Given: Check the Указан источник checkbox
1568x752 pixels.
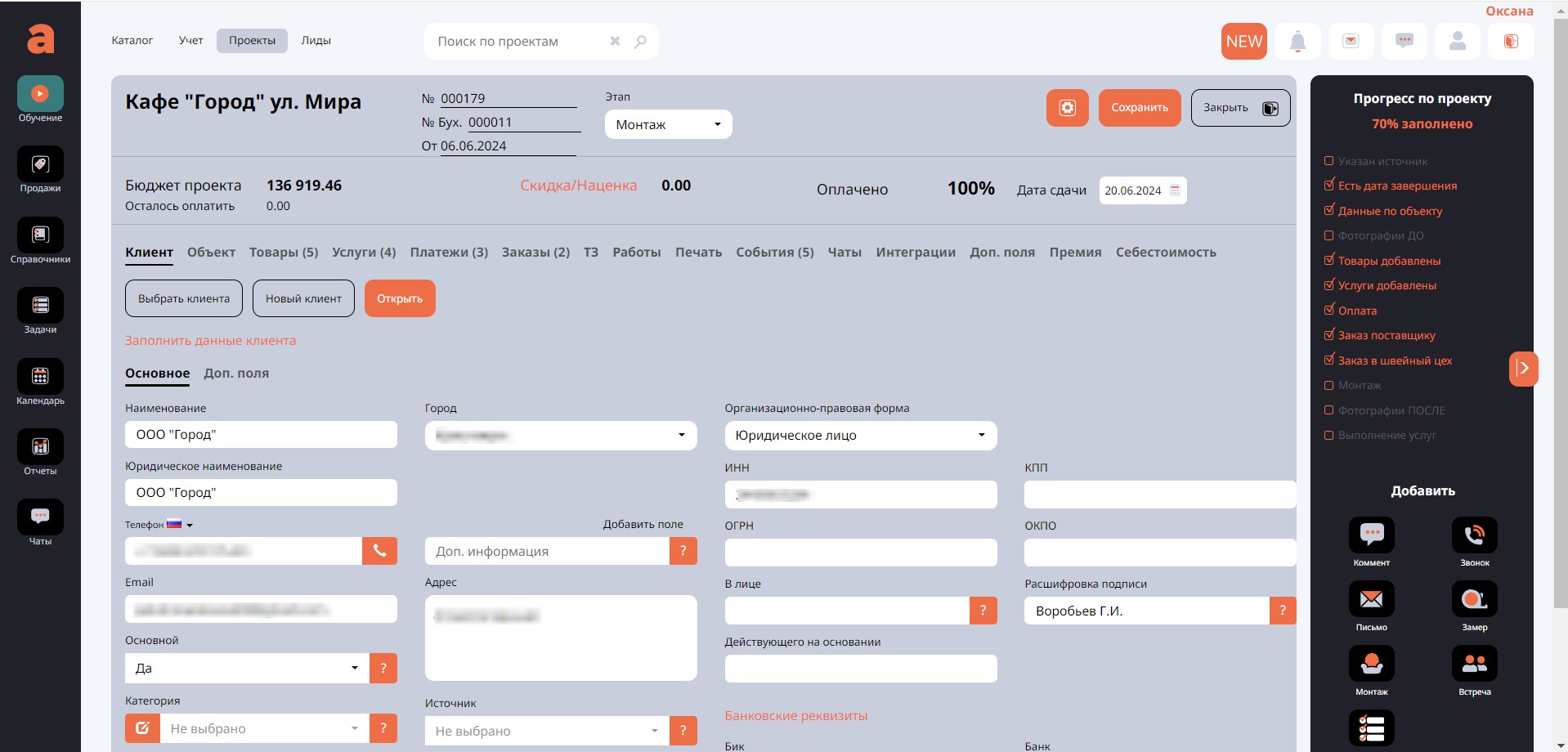Looking at the screenshot, I should [1328, 162].
